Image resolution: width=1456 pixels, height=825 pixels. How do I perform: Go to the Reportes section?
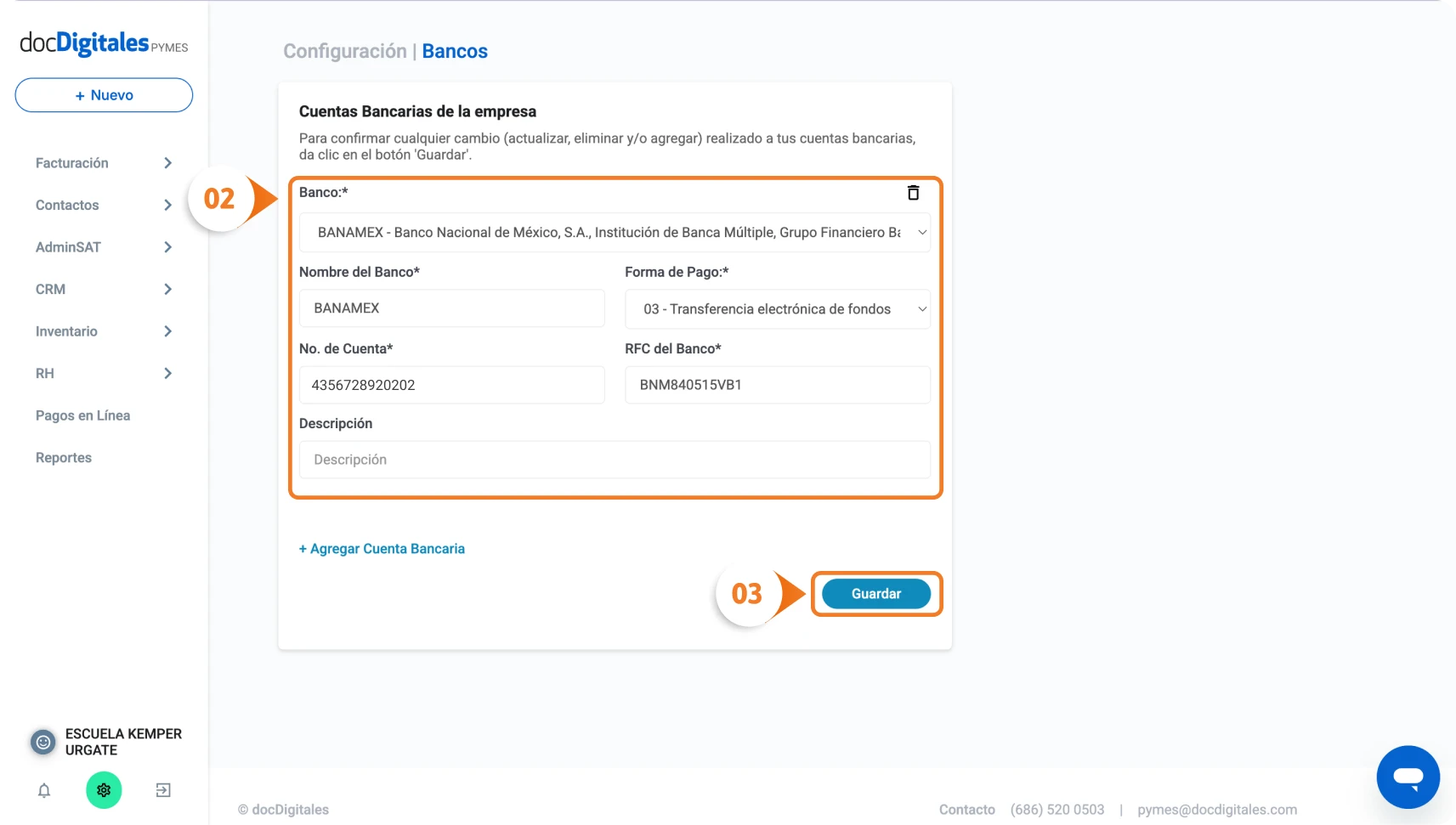pos(64,458)
